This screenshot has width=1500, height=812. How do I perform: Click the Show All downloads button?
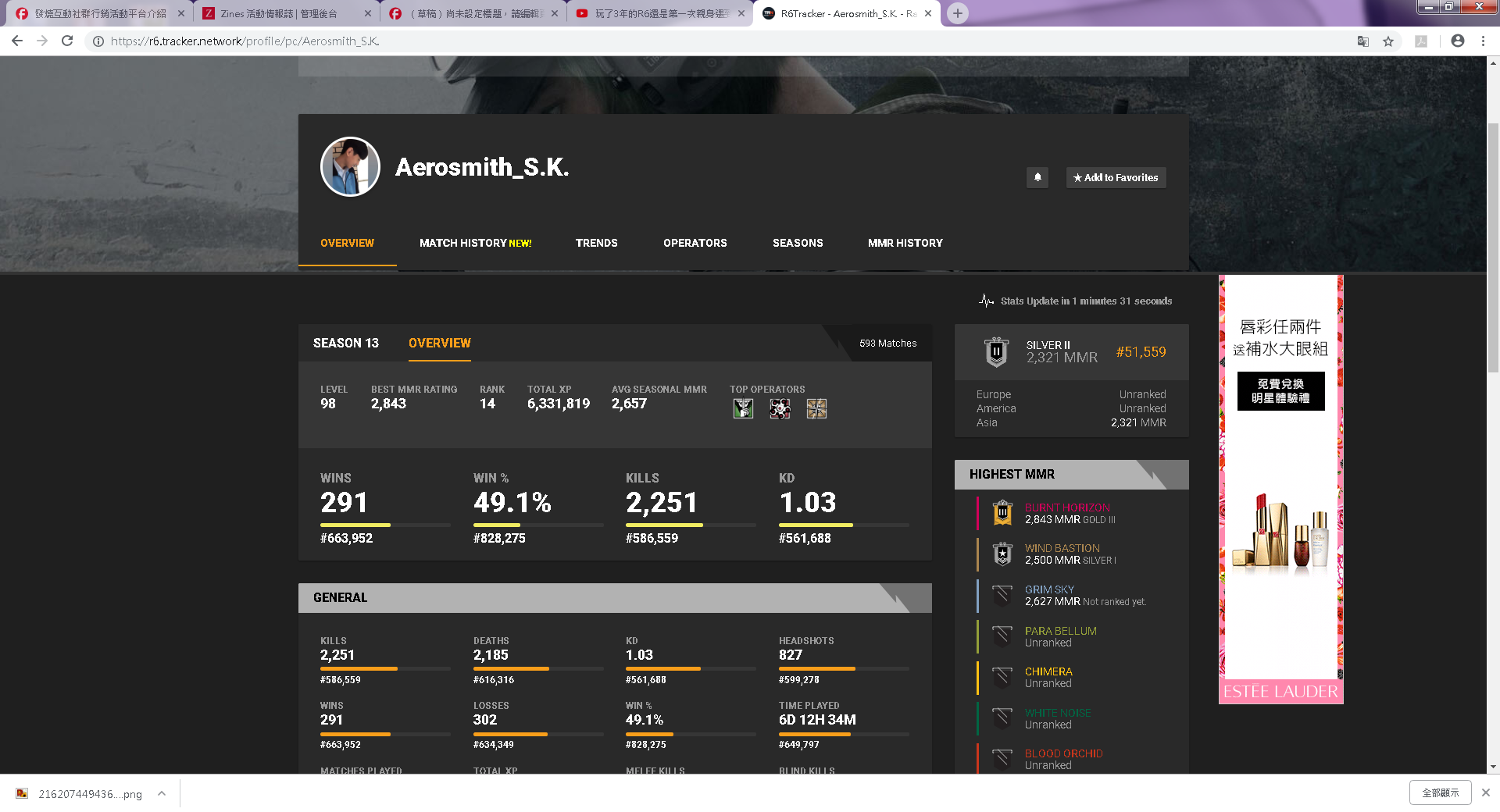(x=1440, y=792)
